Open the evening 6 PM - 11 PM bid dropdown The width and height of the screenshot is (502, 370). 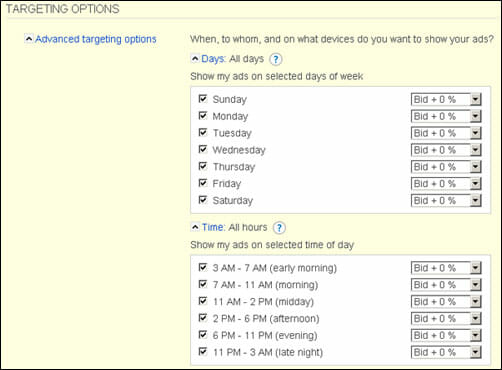[x=446, y=335]
